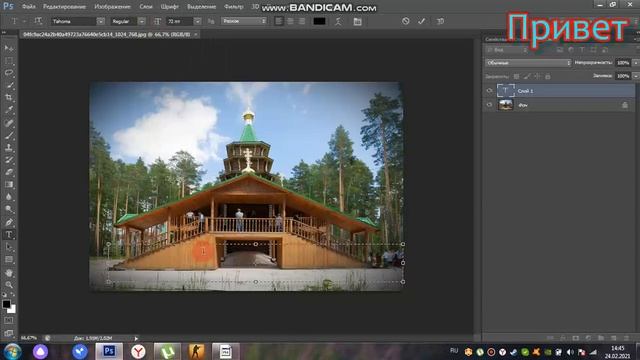Select the Horizontal Type tool

9,235
